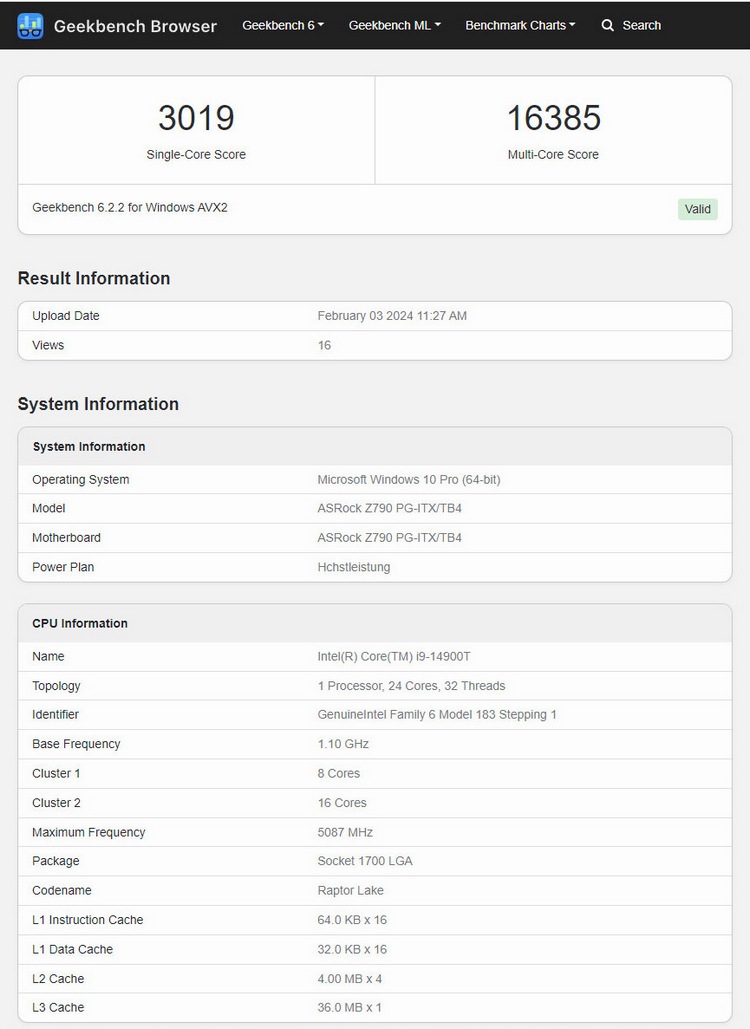Click the Geekbench 6.2.2 for Windows AVX2 text
The image size is (750, 1029).
point(130,208)
